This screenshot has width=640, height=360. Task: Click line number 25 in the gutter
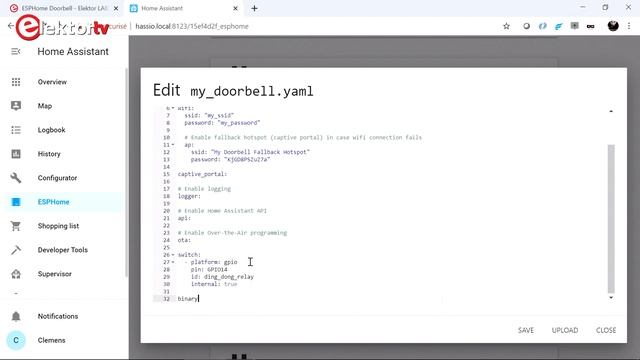point(166,248)
